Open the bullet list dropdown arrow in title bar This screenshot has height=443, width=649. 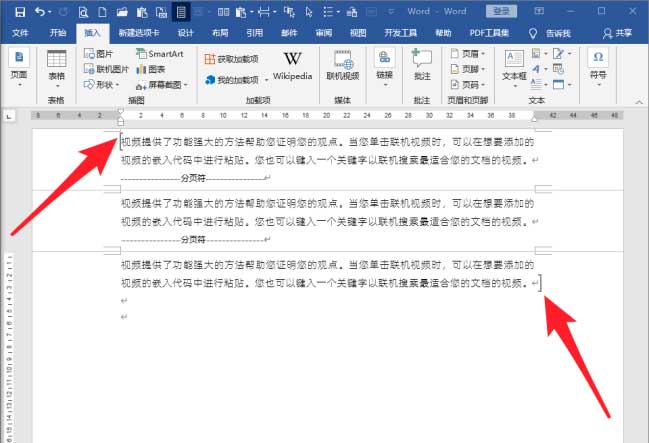coord(338,12)
